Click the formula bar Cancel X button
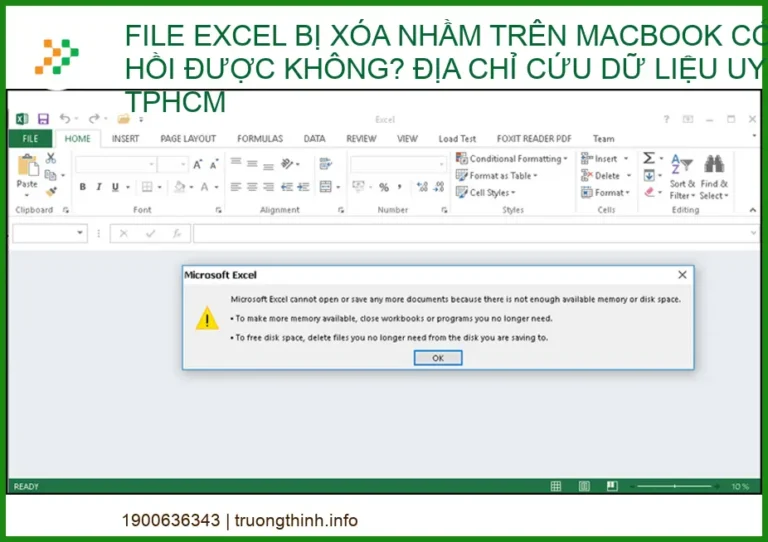Image resolution: width=768 pixels, height=542 pixels. click(124, 234)
